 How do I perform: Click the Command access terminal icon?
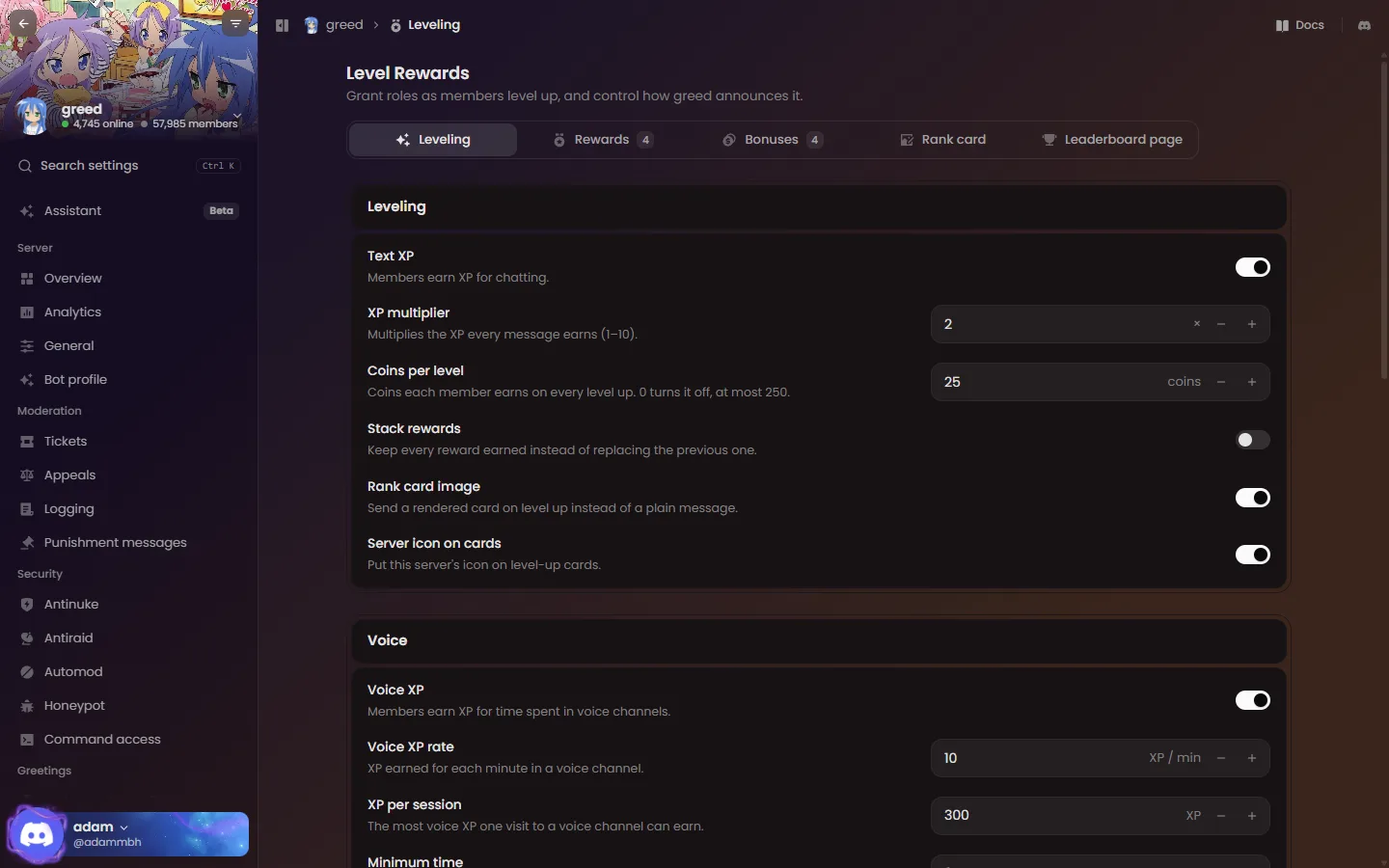pyautogui.click(x=27, y=740)
